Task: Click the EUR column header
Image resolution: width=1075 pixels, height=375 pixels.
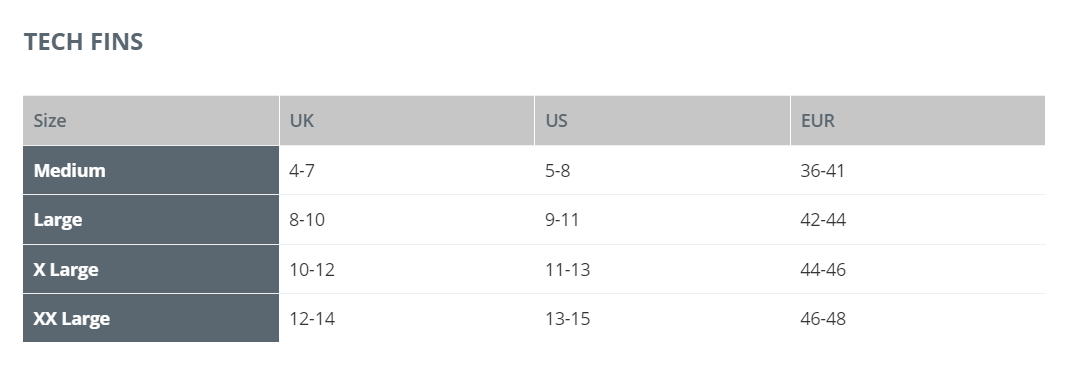Action: (918, 121)
